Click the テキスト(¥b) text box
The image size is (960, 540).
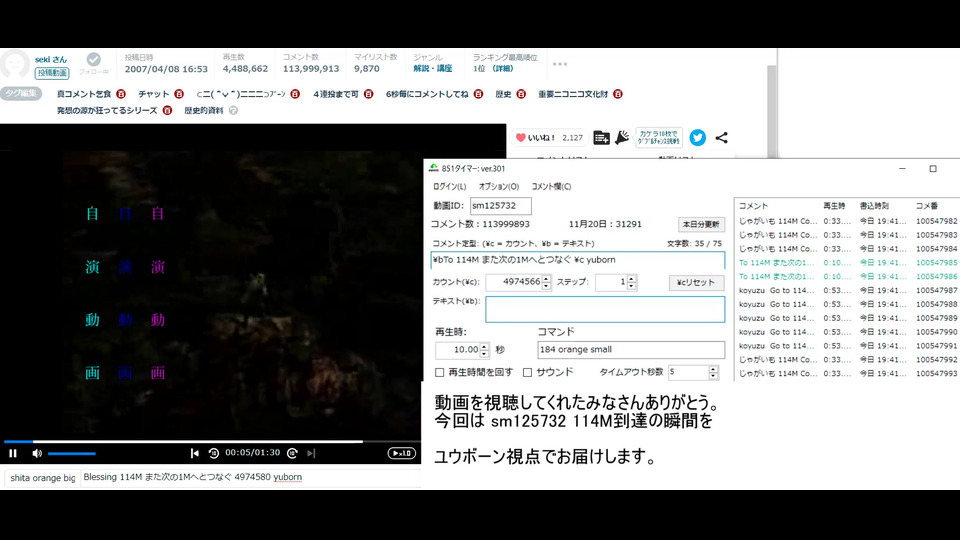pyautogui.click(x=605, y=309)
